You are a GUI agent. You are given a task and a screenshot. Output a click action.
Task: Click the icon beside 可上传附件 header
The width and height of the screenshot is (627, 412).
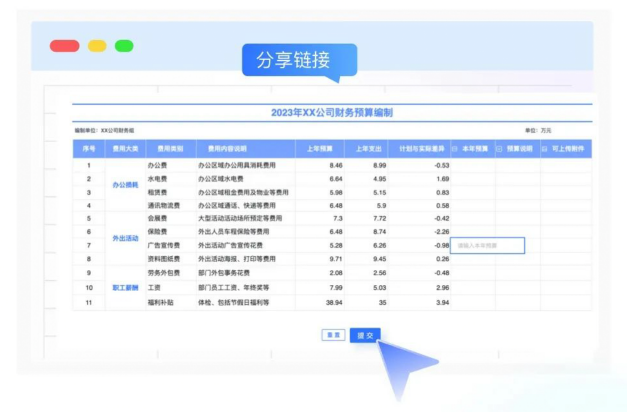[545, 149]
